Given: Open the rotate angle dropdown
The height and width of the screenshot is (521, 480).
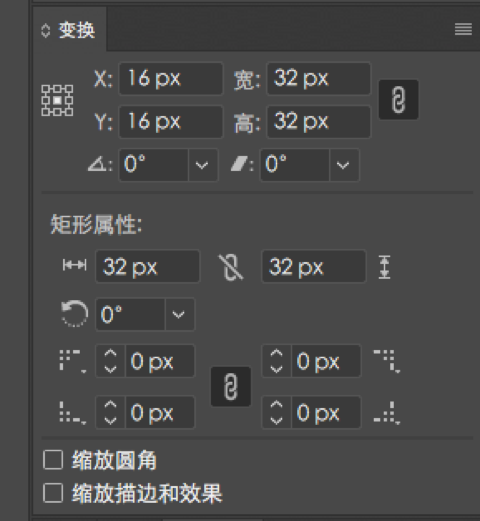Looking at the screenshot, I should pos(202,165).
